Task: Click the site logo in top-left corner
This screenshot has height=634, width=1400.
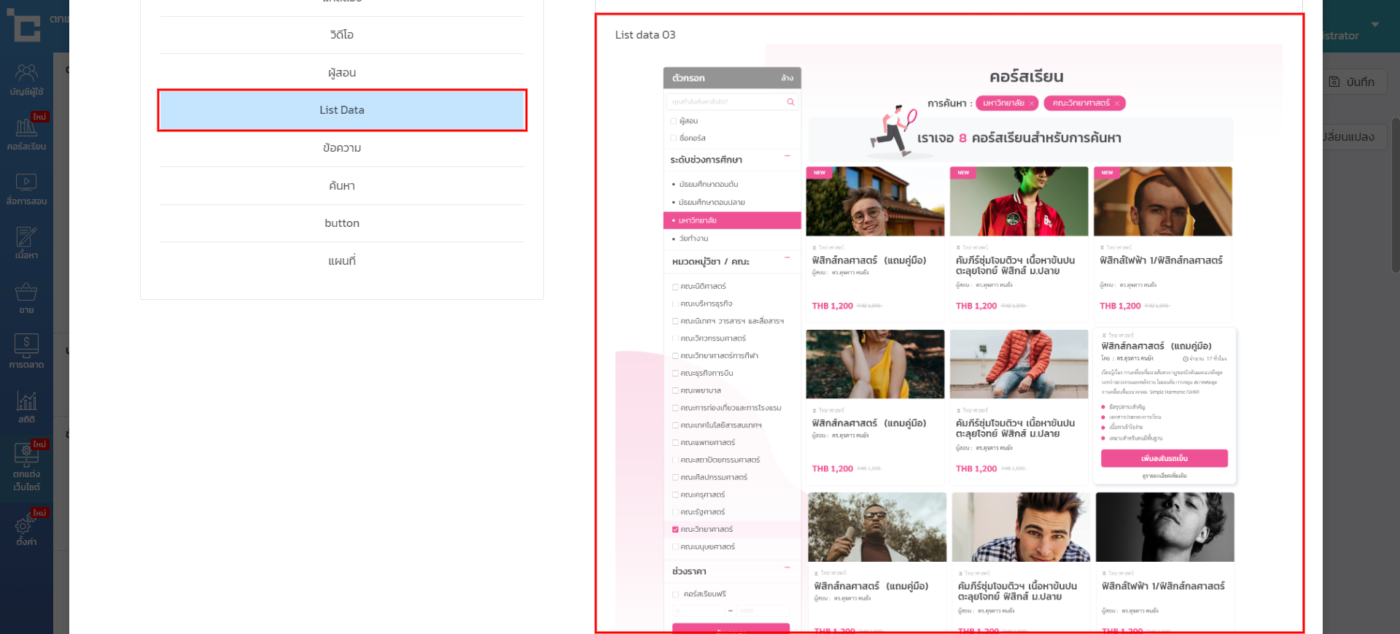Action: (x=24, y=24)
